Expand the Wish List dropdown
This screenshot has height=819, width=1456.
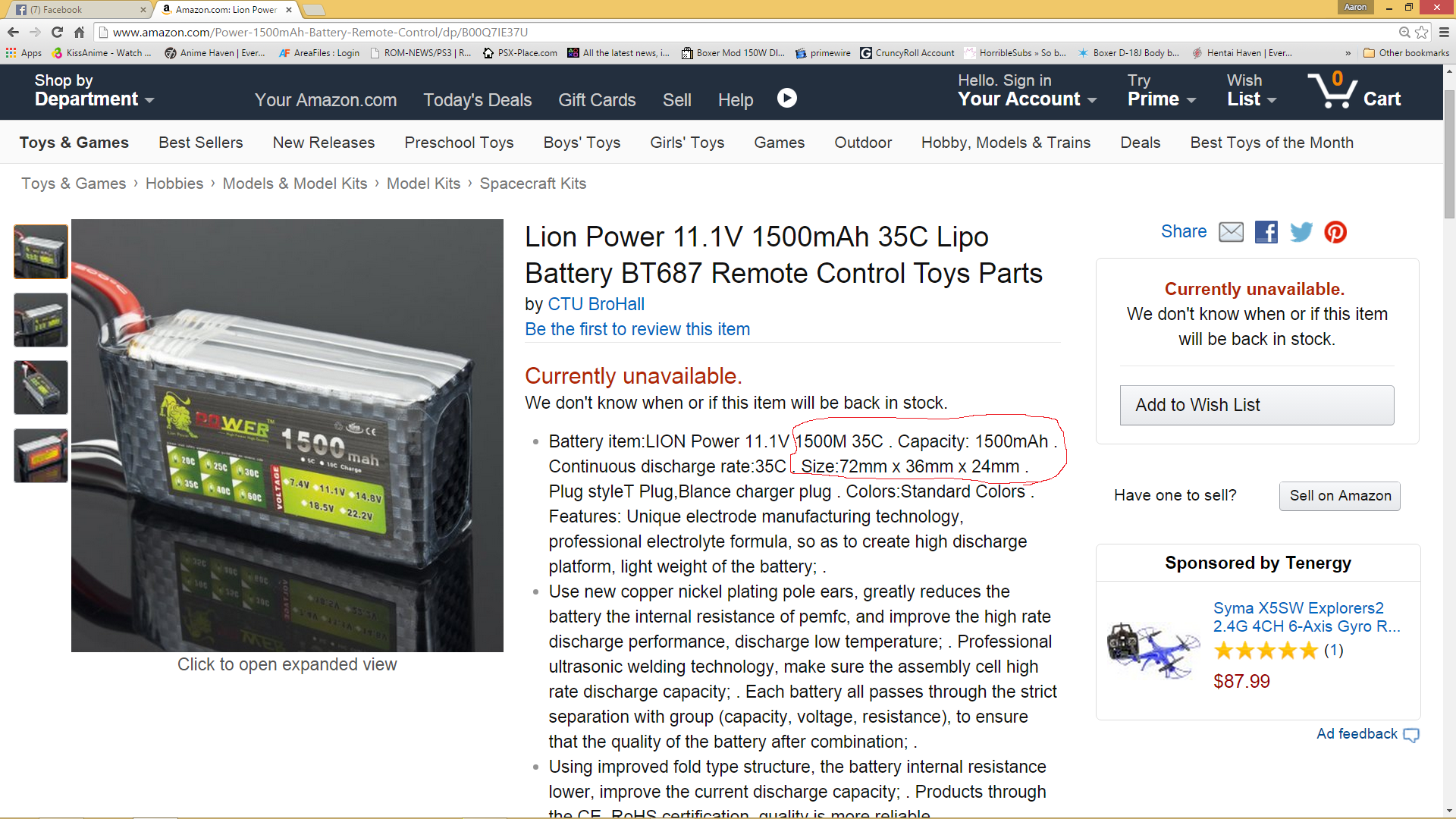pos(1251,91)
